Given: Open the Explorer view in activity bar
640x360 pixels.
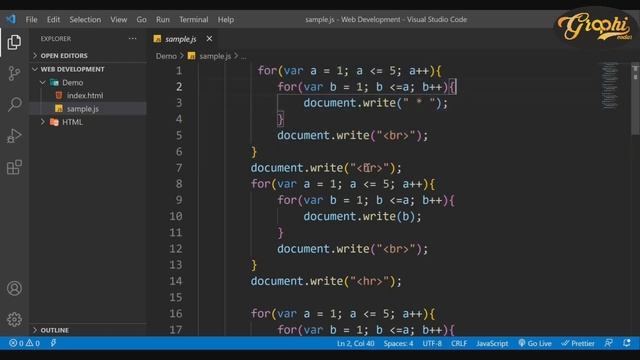Looking at the screenshot, I should (x=14, y=42).
